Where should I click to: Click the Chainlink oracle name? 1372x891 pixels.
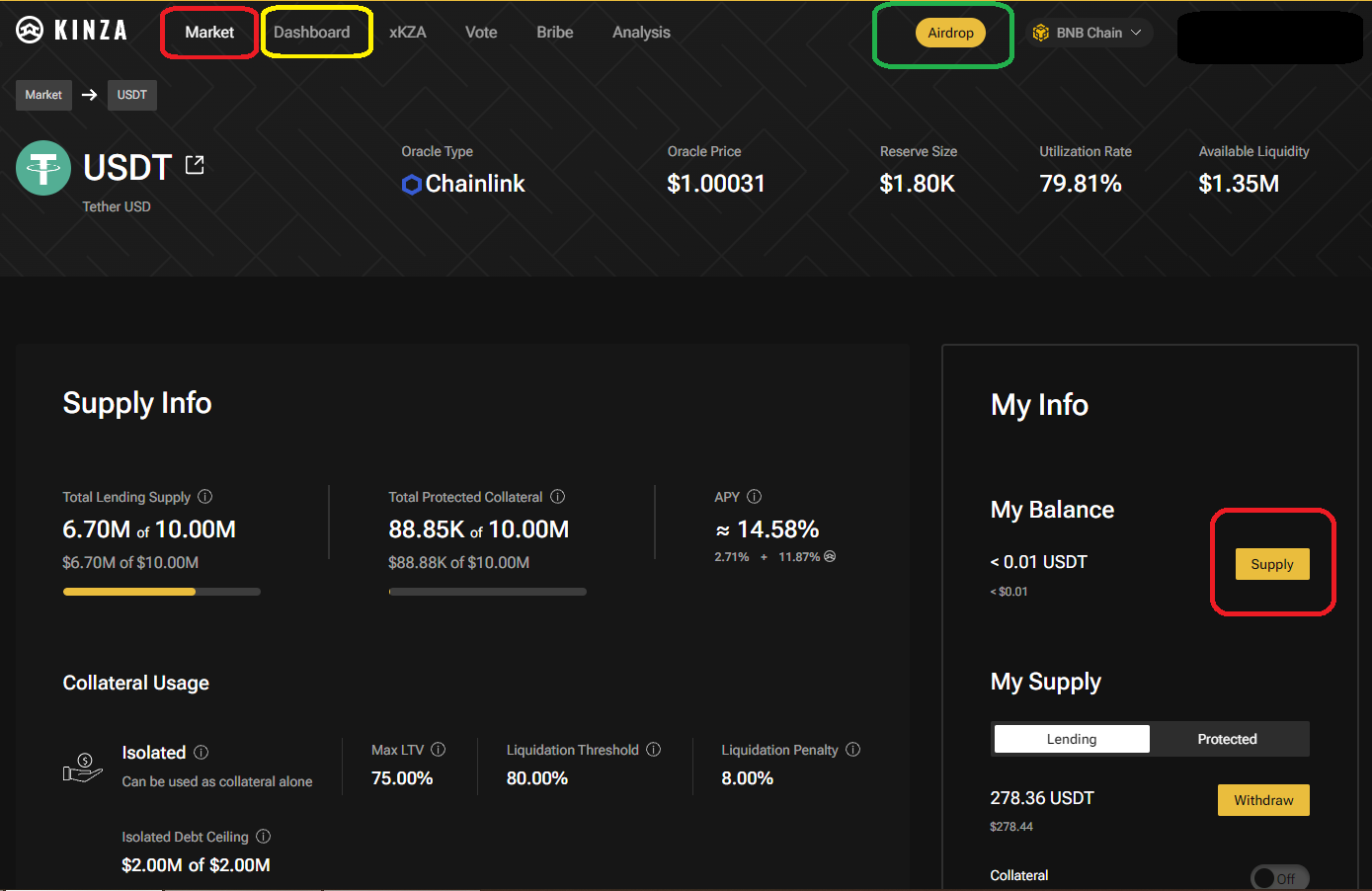tap(475, 184)
